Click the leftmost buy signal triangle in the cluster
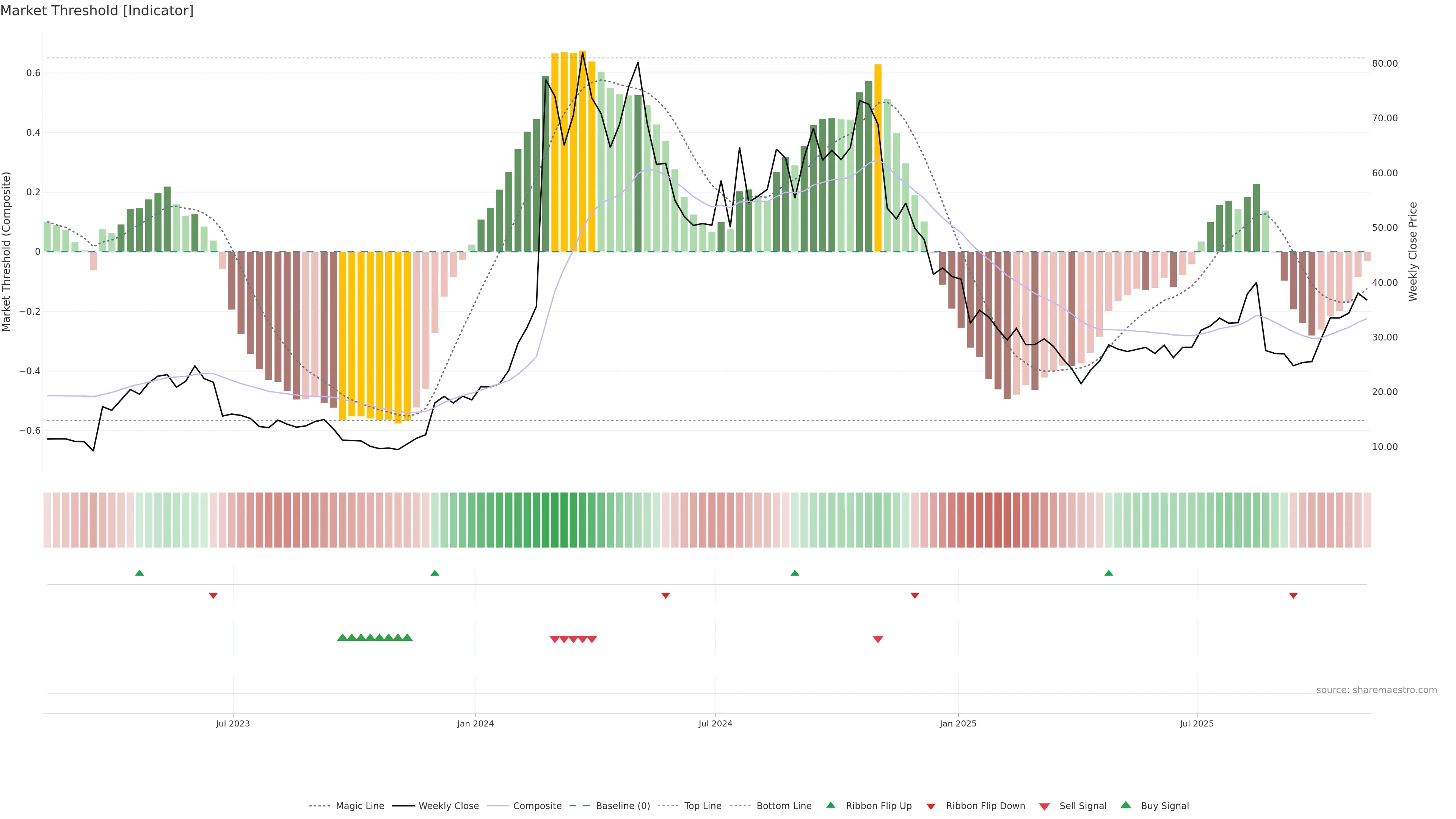Screen dimensions: 1456x819 coord(342,637)
